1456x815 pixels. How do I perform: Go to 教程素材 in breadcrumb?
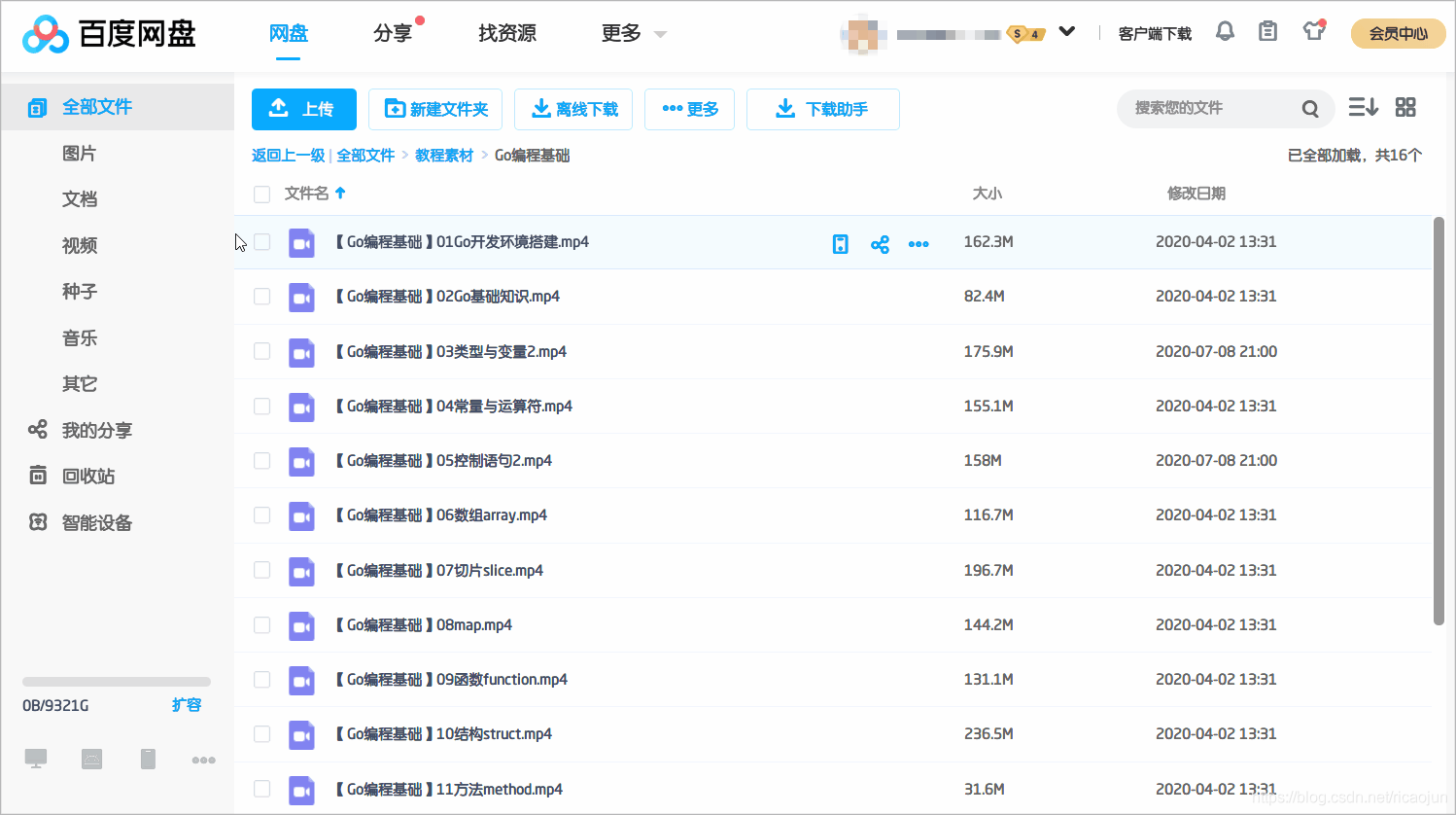point(444,156)
